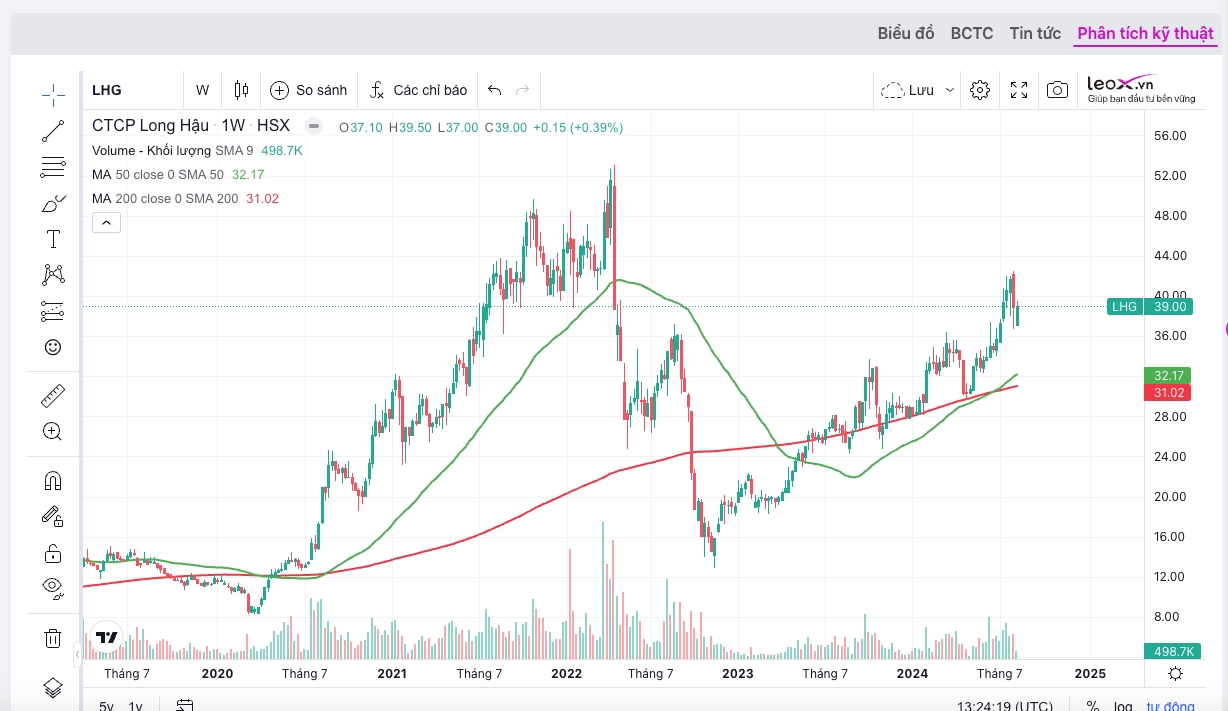
Task: Click the So sánh compare button
Action: coord(309,90)
